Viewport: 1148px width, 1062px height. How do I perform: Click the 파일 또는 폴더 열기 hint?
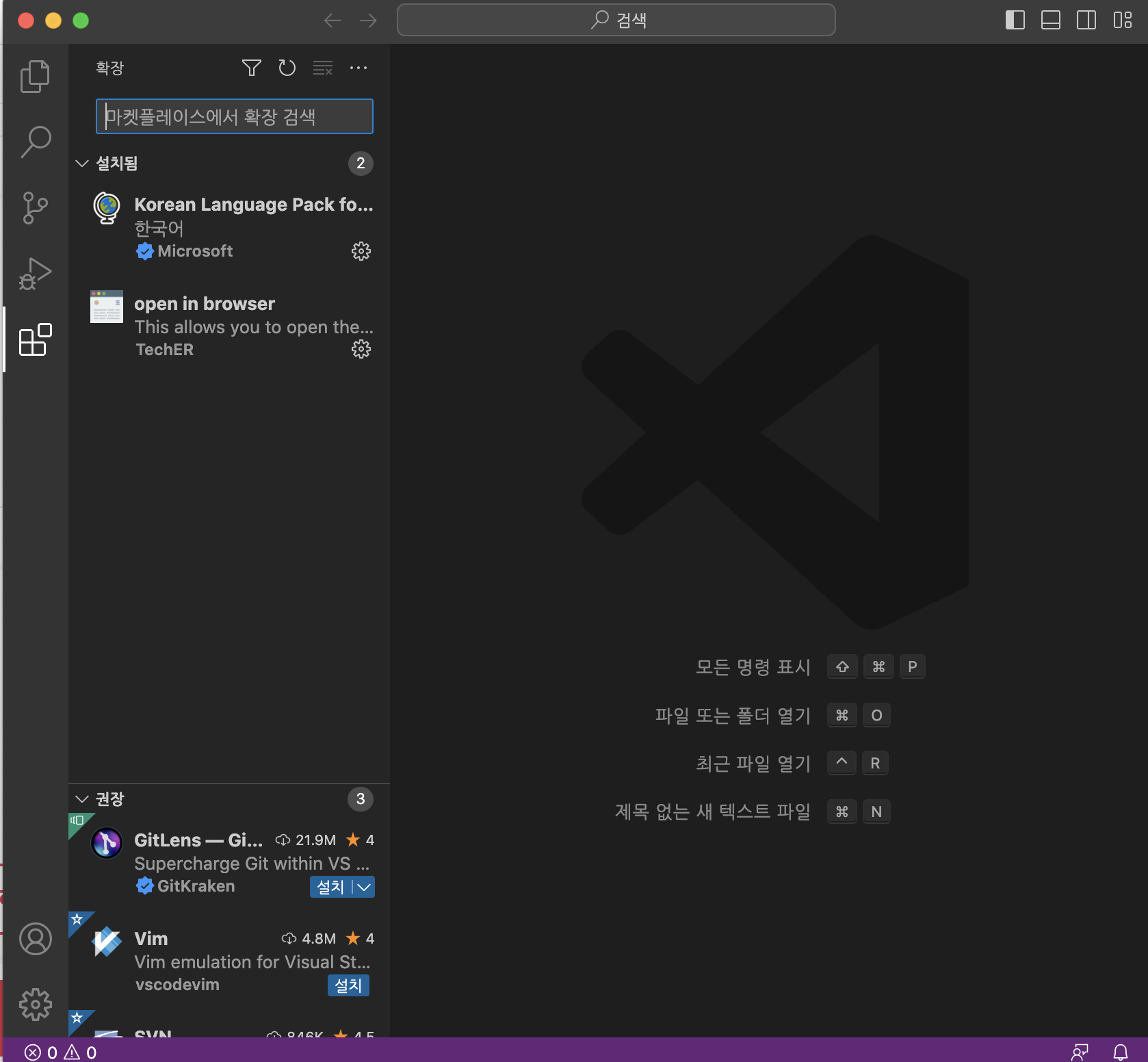(x=733, y=715)
